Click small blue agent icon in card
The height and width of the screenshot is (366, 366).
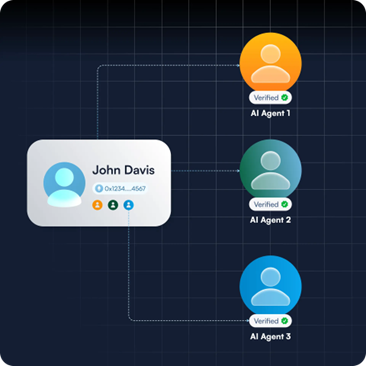coord(129,205)
